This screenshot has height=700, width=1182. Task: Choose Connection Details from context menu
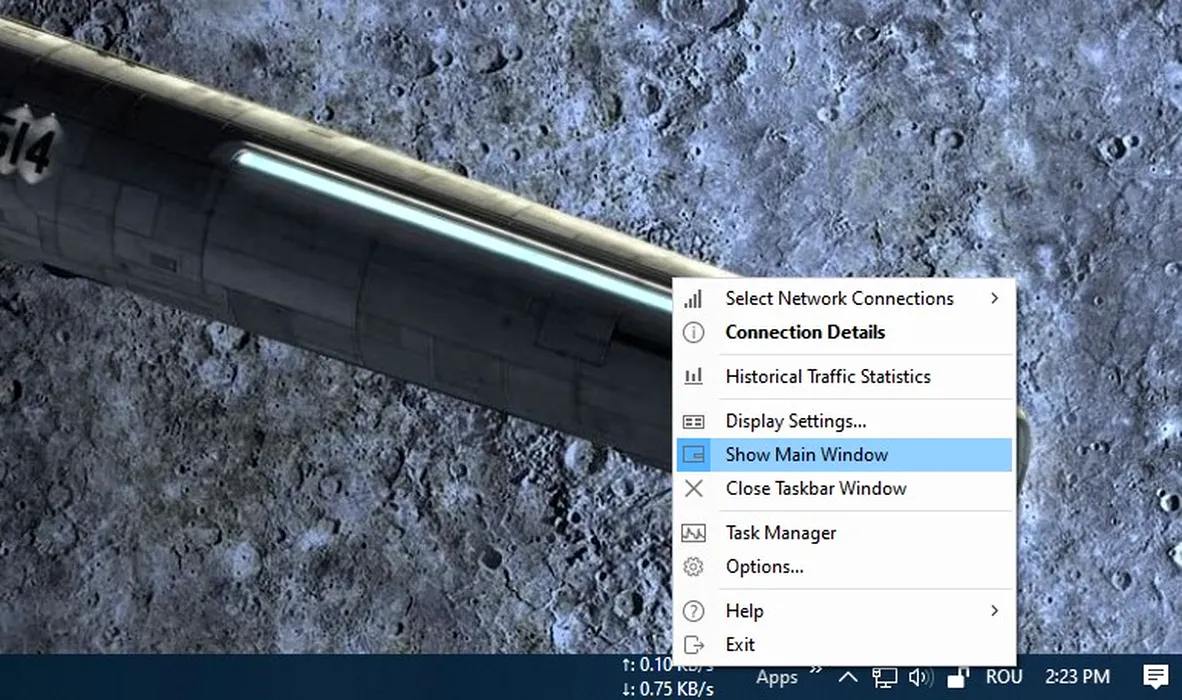pyautogui.click(x=844, y=332)
